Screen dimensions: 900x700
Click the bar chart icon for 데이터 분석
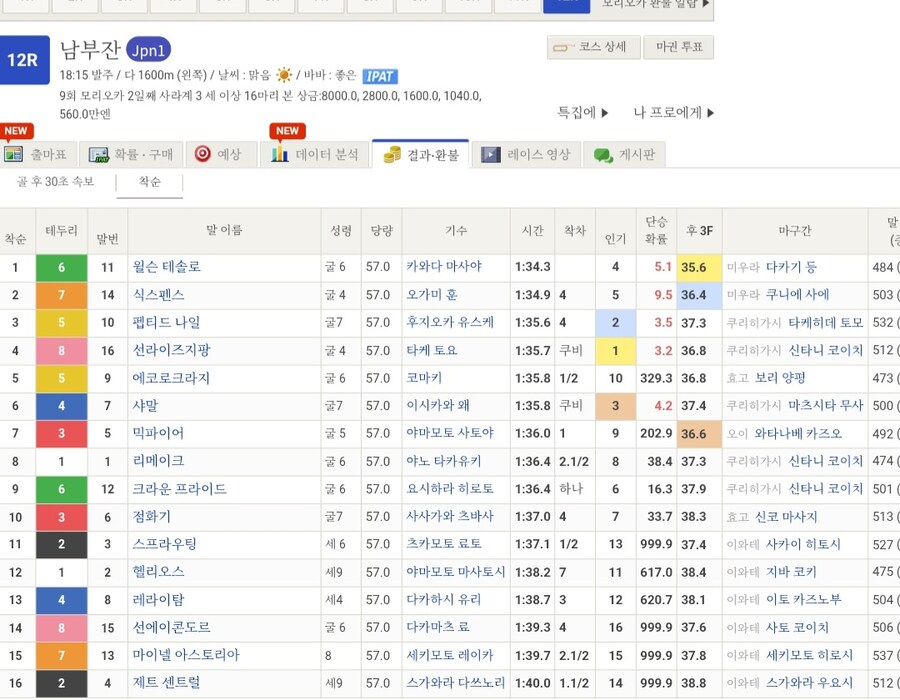tap(281, 155)
